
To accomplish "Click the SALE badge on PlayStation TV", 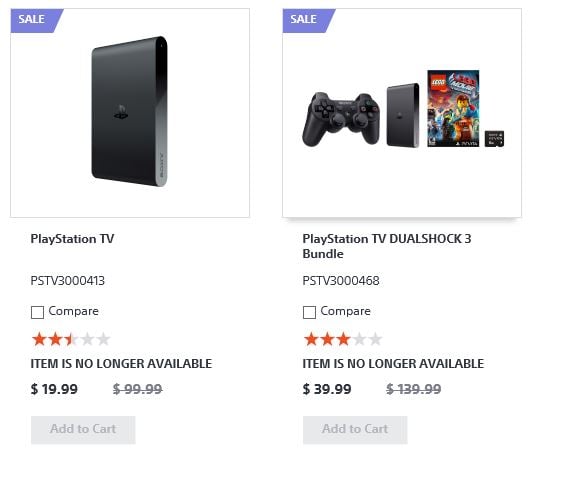I will pos(37,20).
